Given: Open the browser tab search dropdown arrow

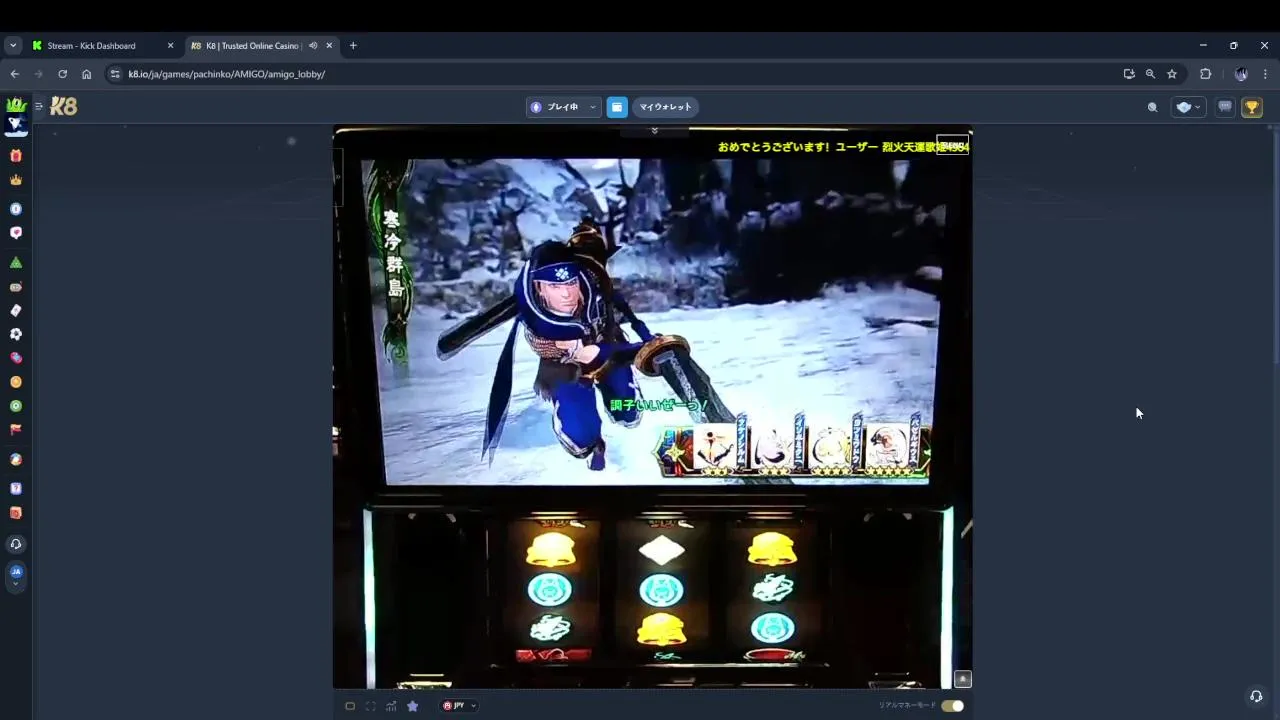Looking at the screenshot, I should (x=13, y=46).
